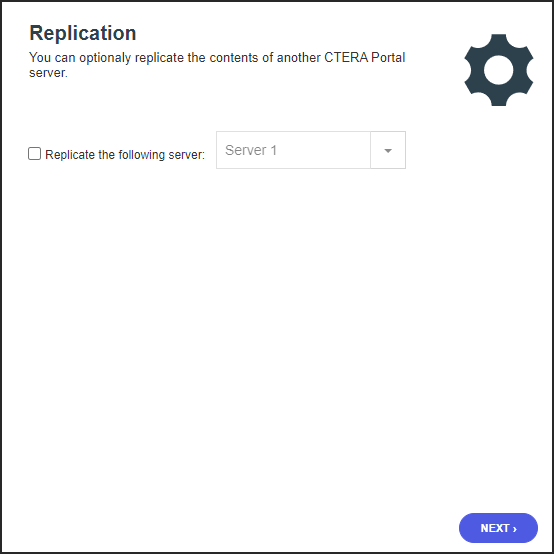This screenshot has width=554, height=554.
Task: Proceed to next wizard step with NEXT
Action: pyautogui.click(x=498, y=528)
